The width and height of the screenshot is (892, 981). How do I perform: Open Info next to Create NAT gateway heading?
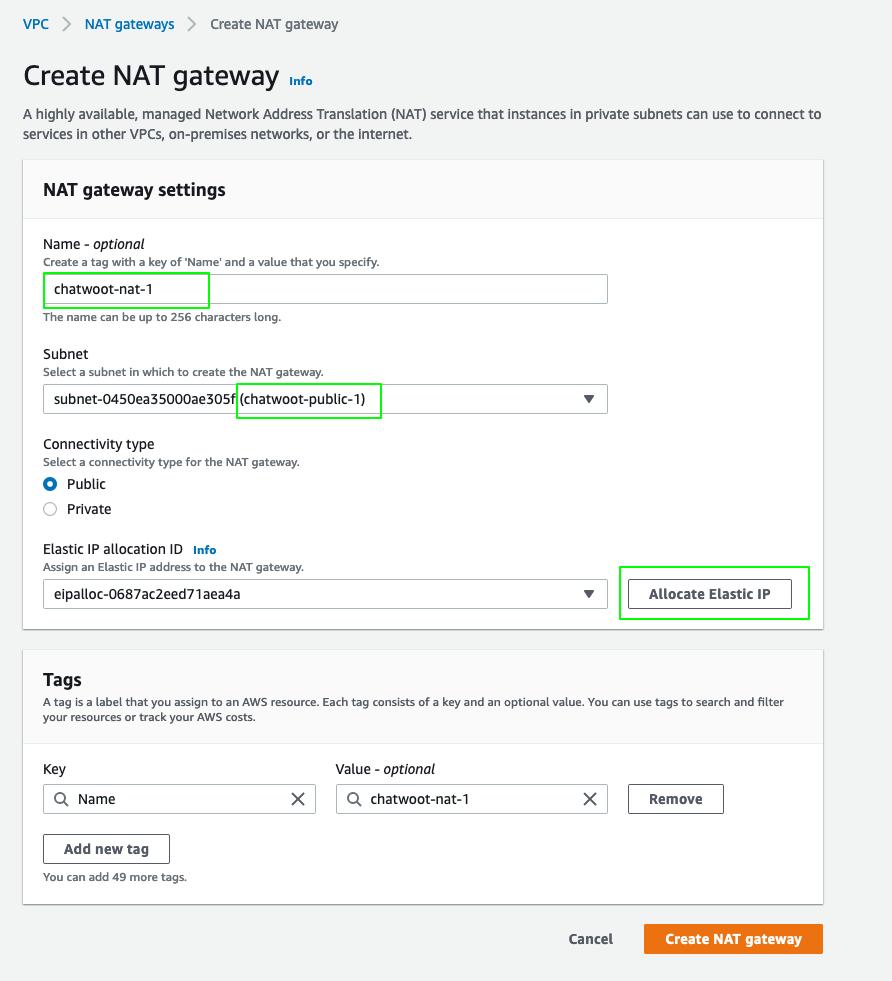coord(301,81)
